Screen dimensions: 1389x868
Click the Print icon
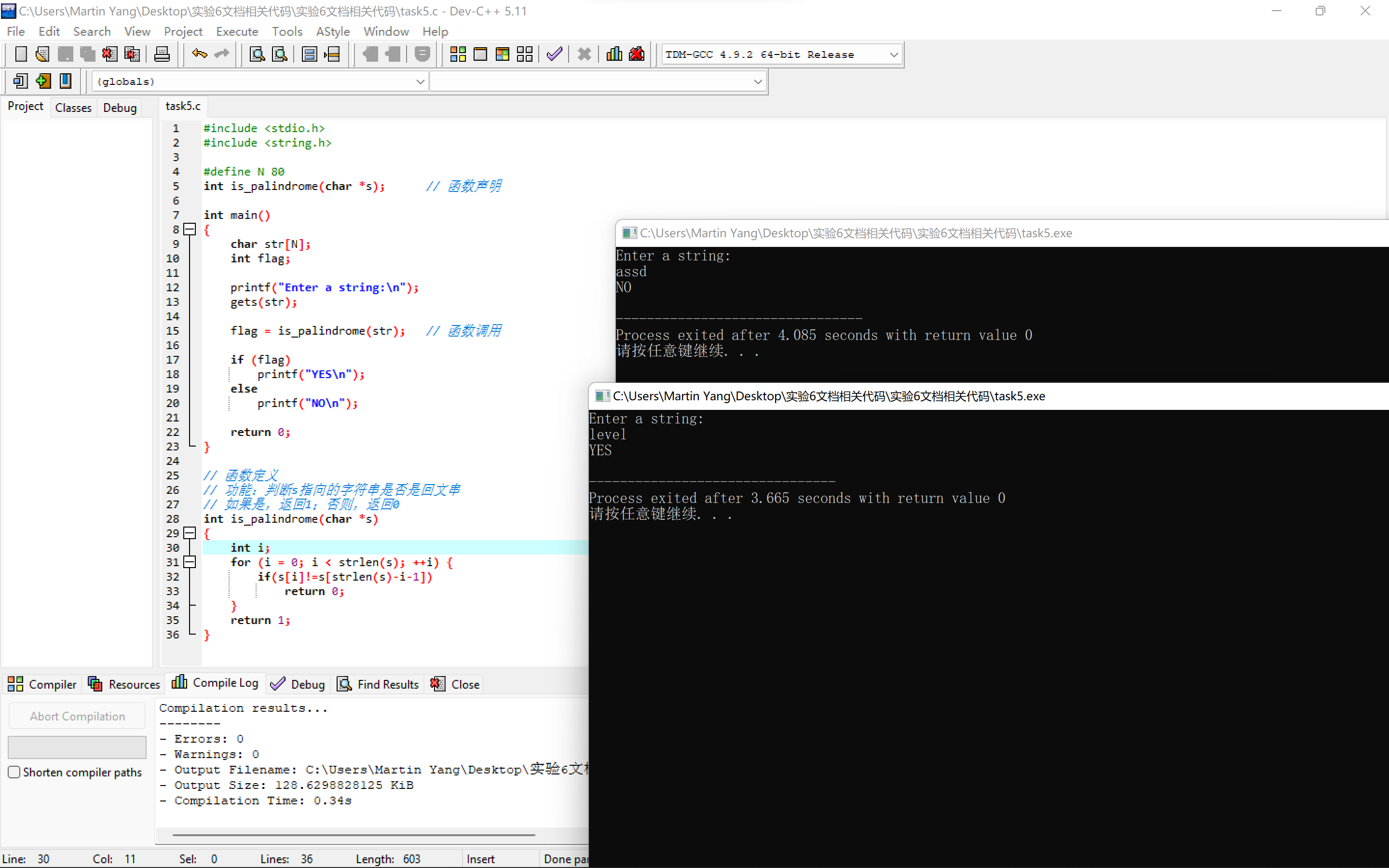pyautogui.click(x=162, y=54)
